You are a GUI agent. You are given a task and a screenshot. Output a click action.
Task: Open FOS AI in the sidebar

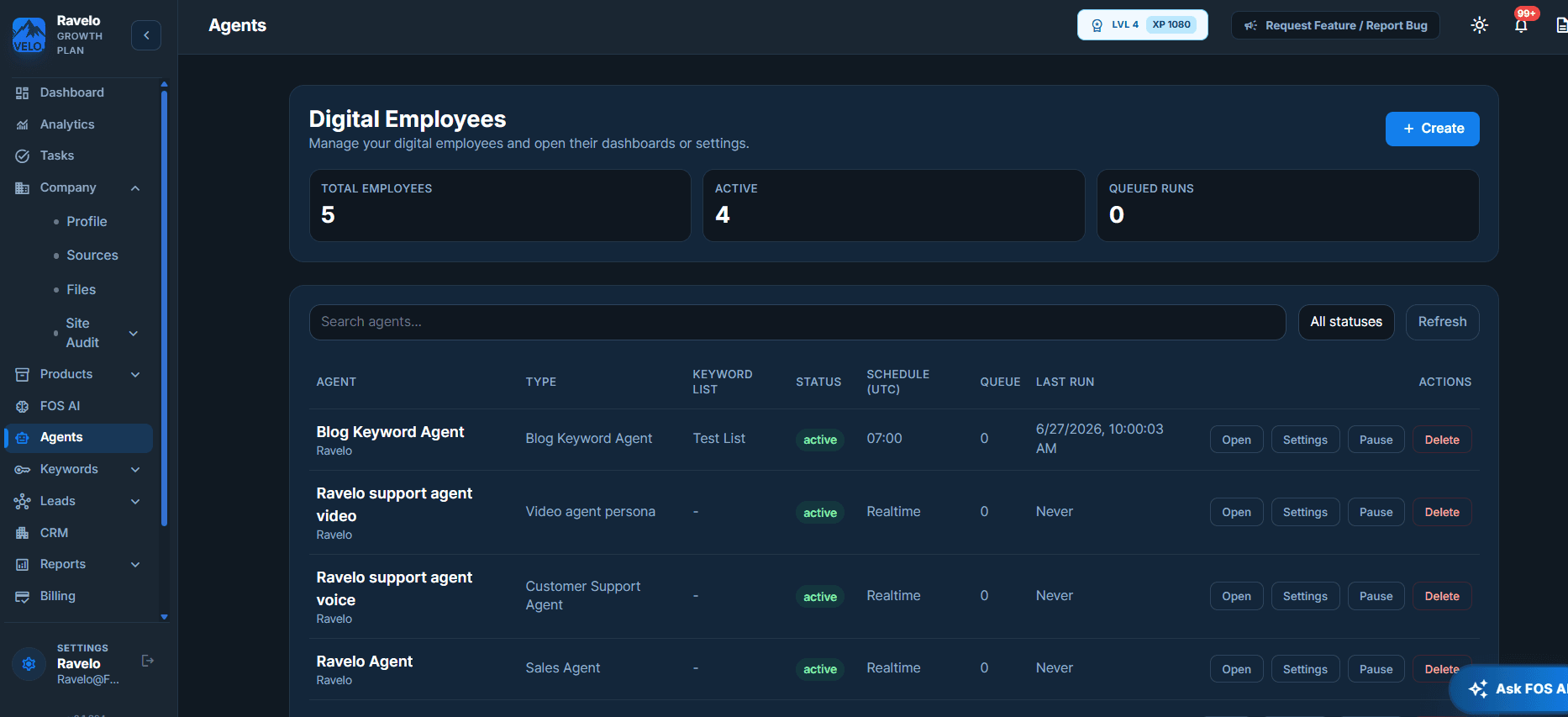[60, 406]
